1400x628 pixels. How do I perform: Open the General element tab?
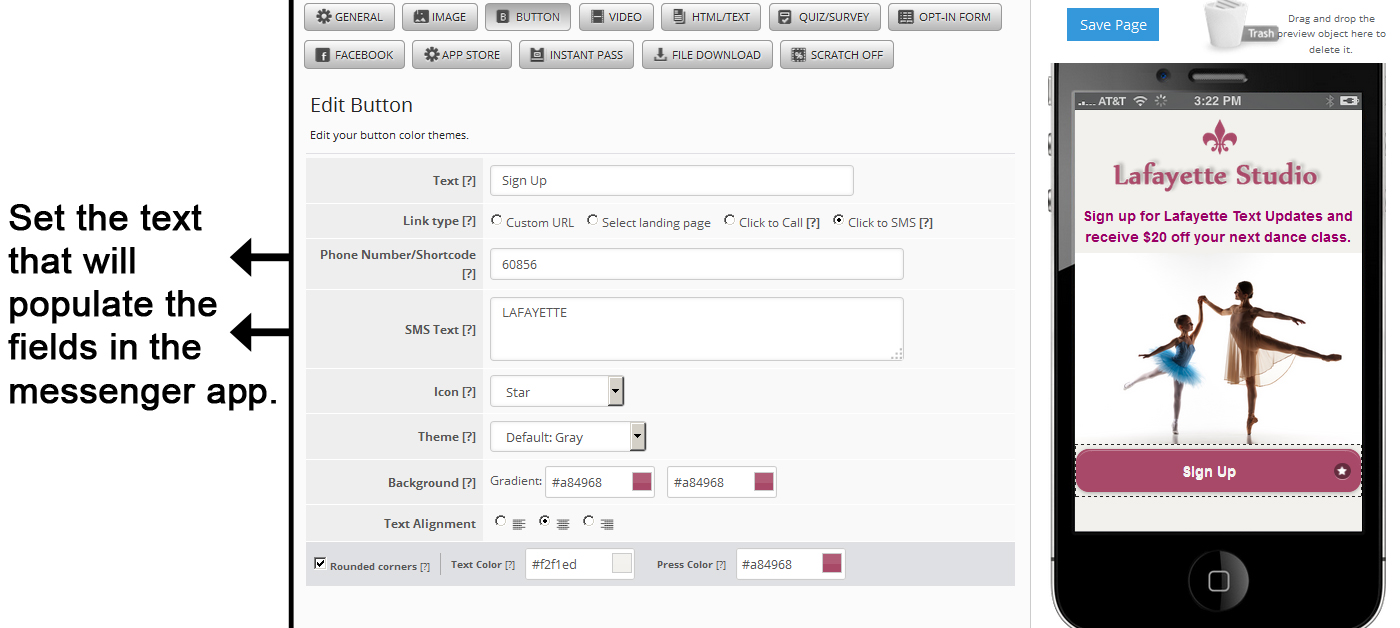click(x=349, y=17)
